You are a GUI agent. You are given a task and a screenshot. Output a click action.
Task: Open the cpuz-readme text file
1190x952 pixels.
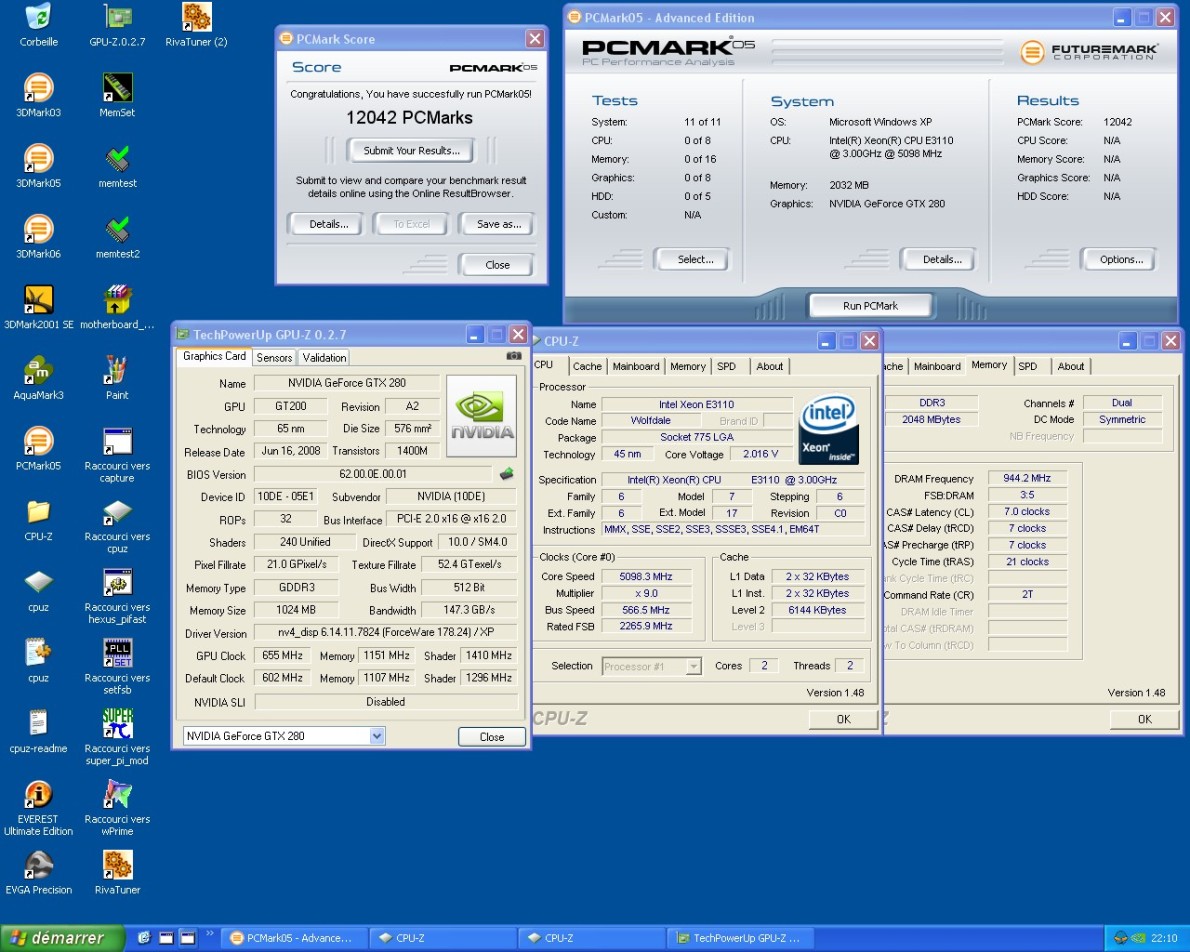click(x=38, y=731)
